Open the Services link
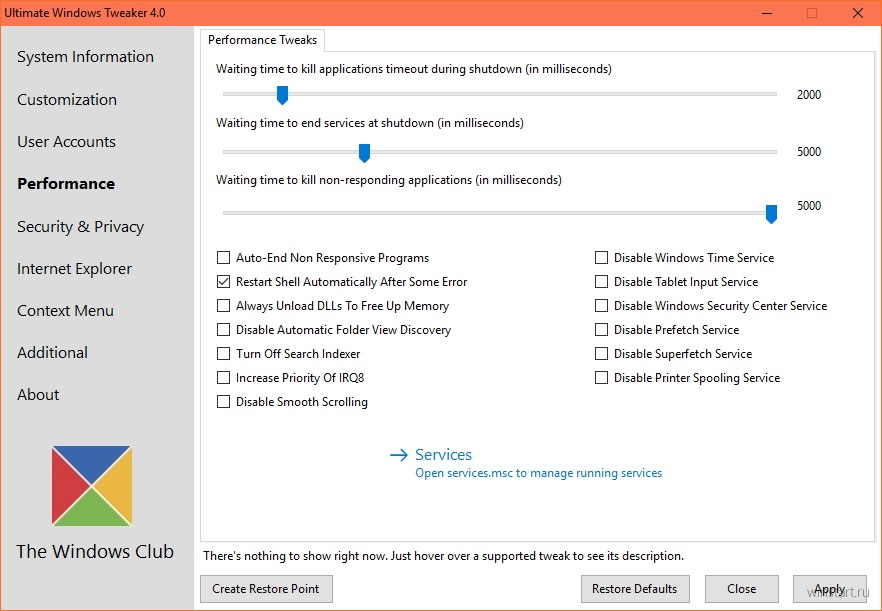882x611 pixels. pyautogui.click(x=443, y=455)
